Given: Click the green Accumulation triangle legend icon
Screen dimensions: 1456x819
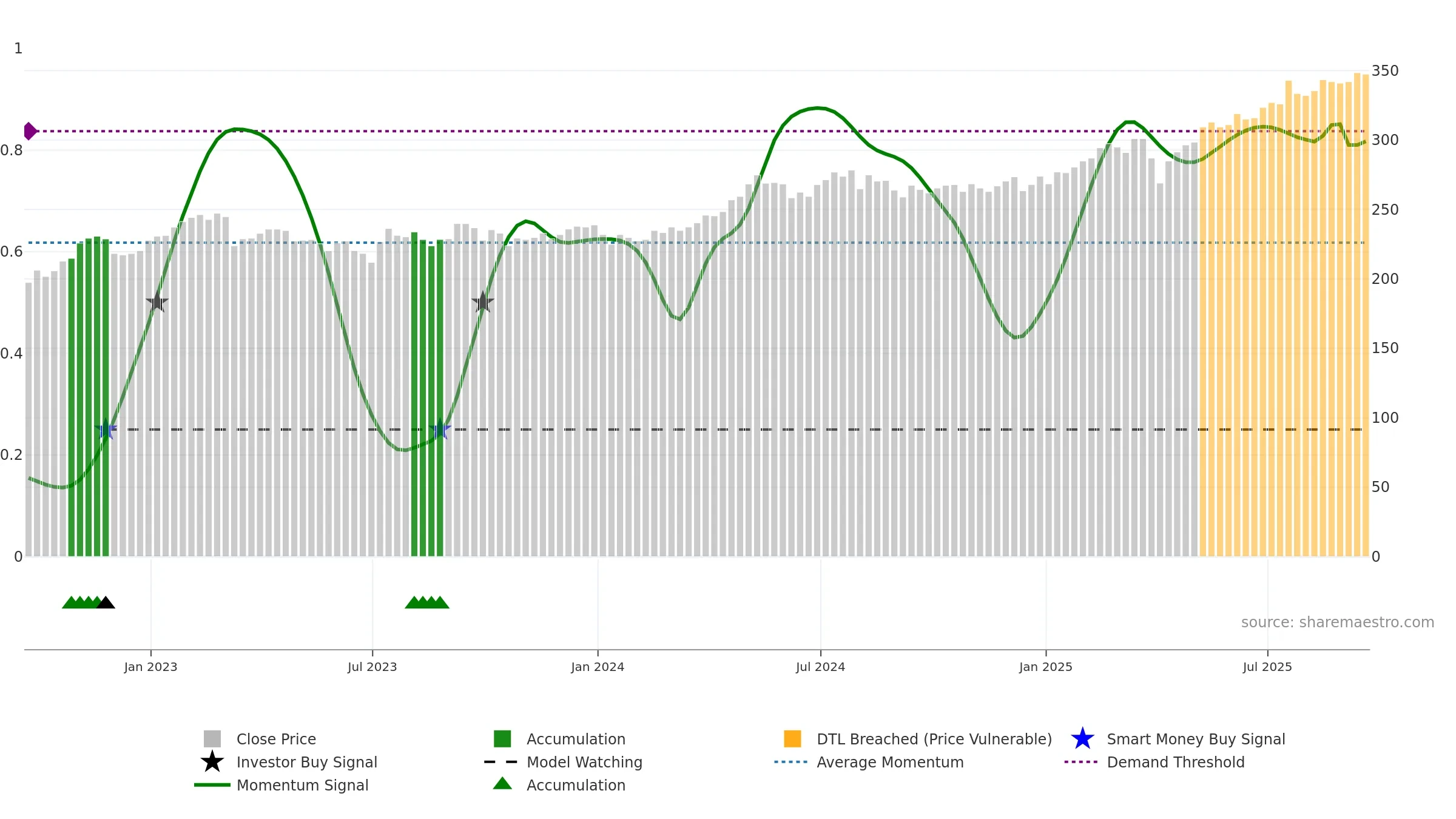Looking at the screenshot, I should pos(502,784).
